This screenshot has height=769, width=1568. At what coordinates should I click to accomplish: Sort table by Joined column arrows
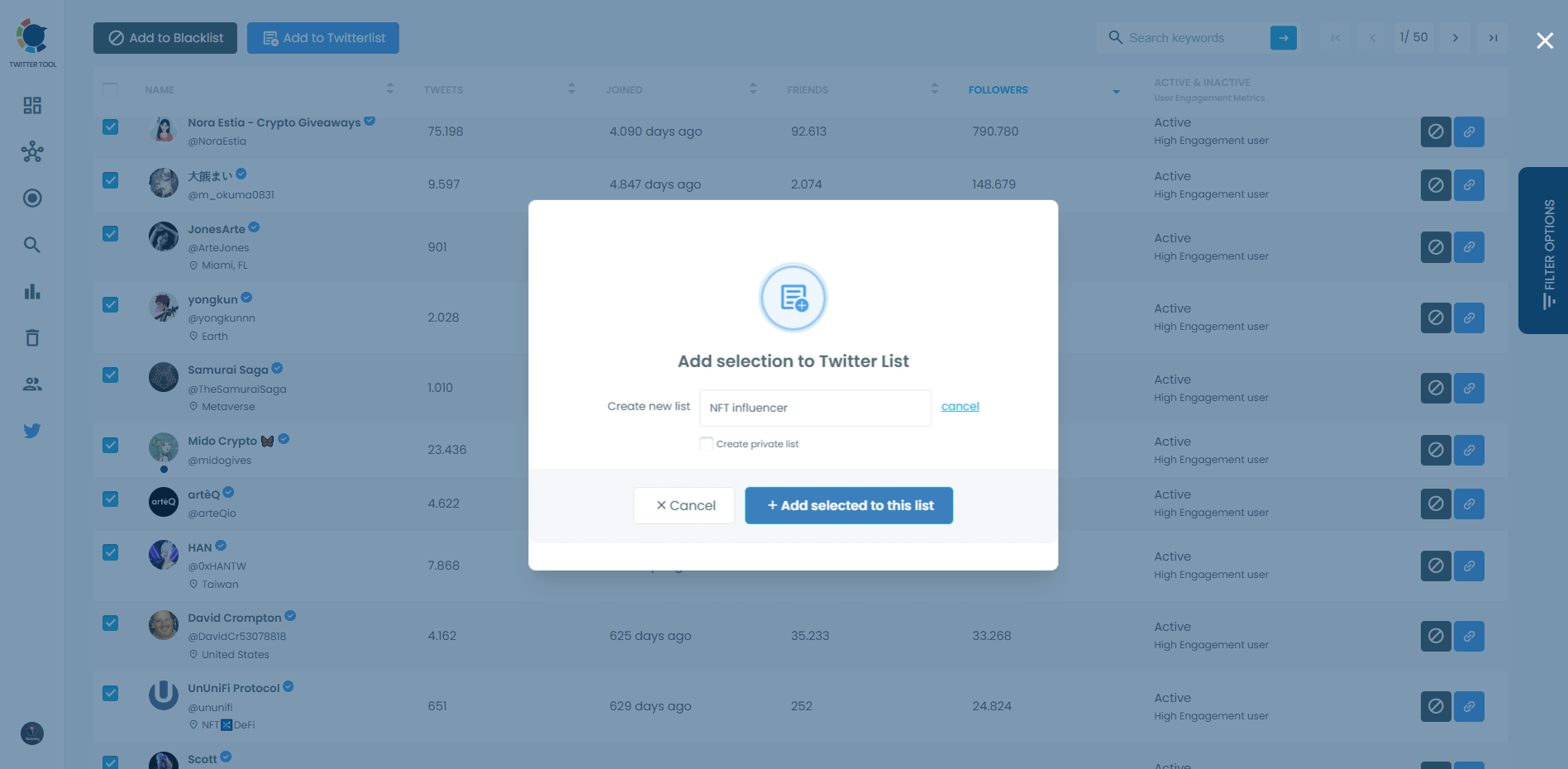click(x=753, y=88)
